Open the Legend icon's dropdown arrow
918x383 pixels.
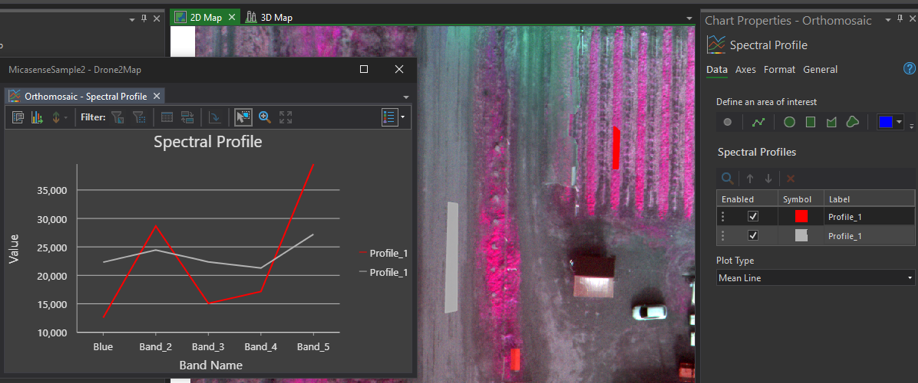tap(403, 118)
